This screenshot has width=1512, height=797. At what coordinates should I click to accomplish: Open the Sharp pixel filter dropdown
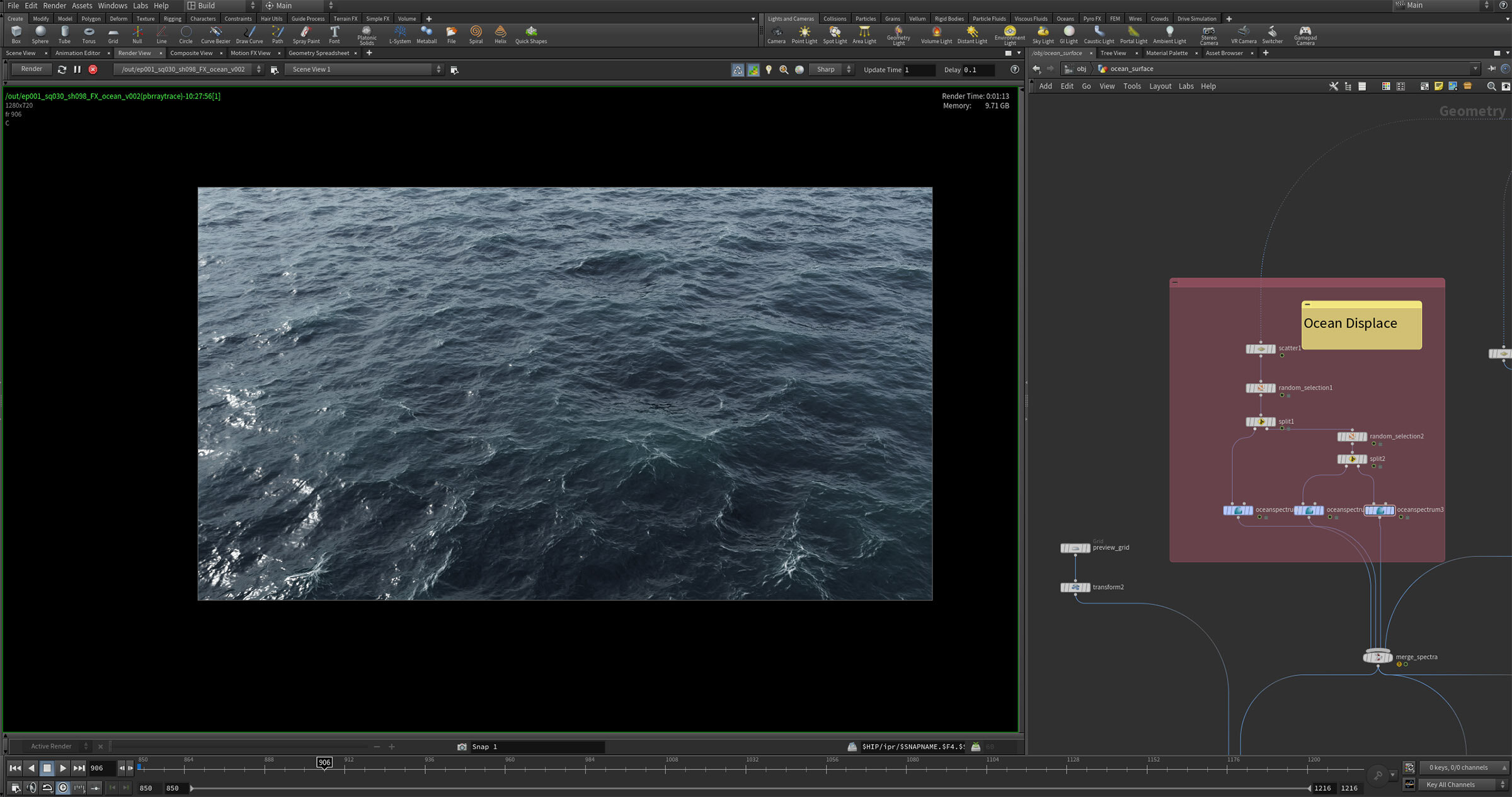(830, 69)
